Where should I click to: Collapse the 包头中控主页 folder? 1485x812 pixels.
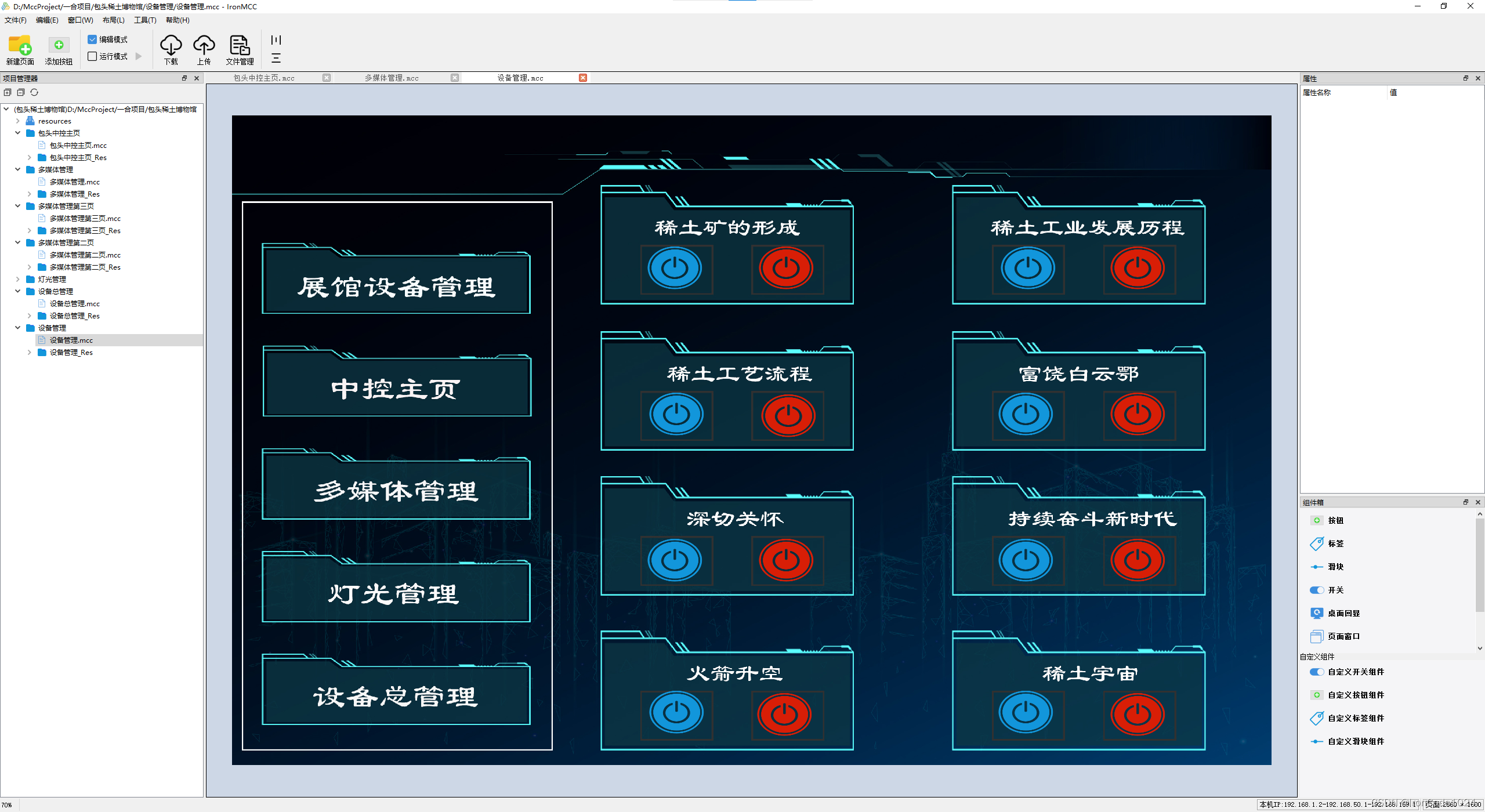[17, 133]
